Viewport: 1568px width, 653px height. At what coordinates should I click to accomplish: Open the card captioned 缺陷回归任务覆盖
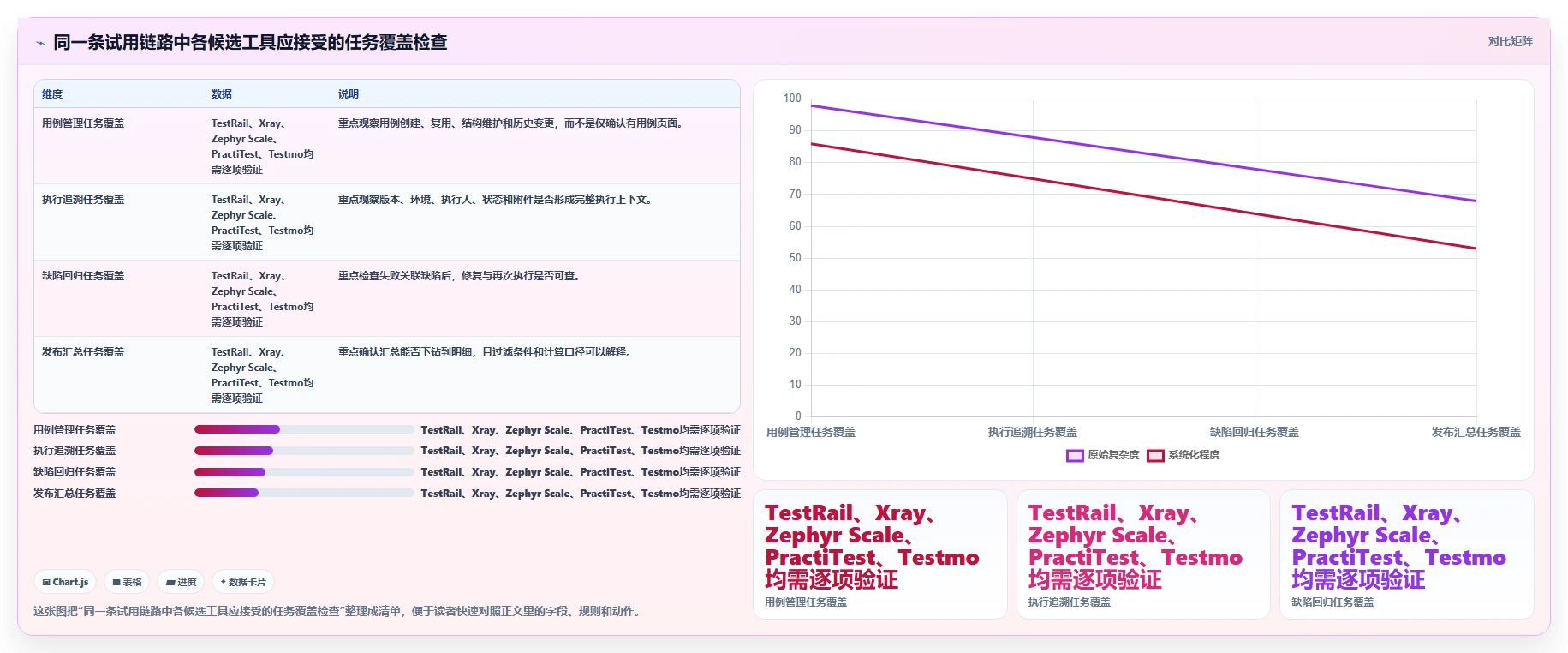1406,554
